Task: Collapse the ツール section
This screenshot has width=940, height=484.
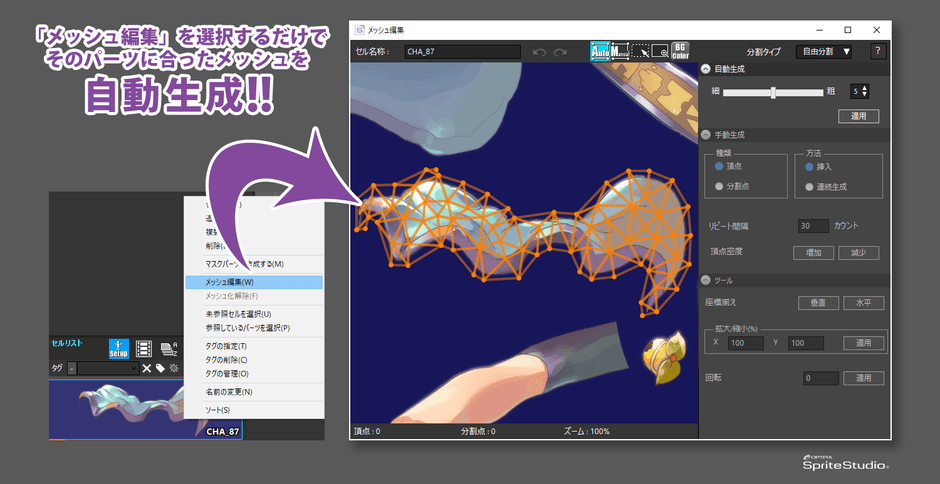Action: (x=706, y=281)
